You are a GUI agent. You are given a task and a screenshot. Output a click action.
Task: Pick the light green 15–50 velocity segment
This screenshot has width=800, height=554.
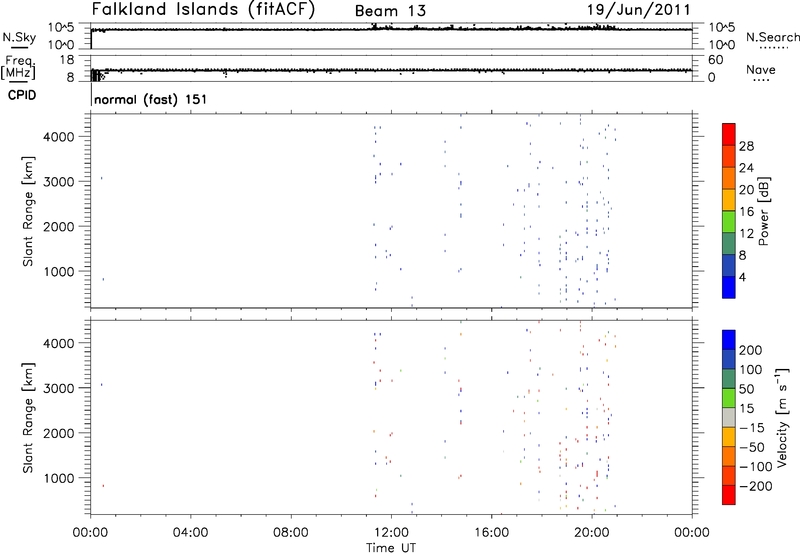(x=729, y=398)
